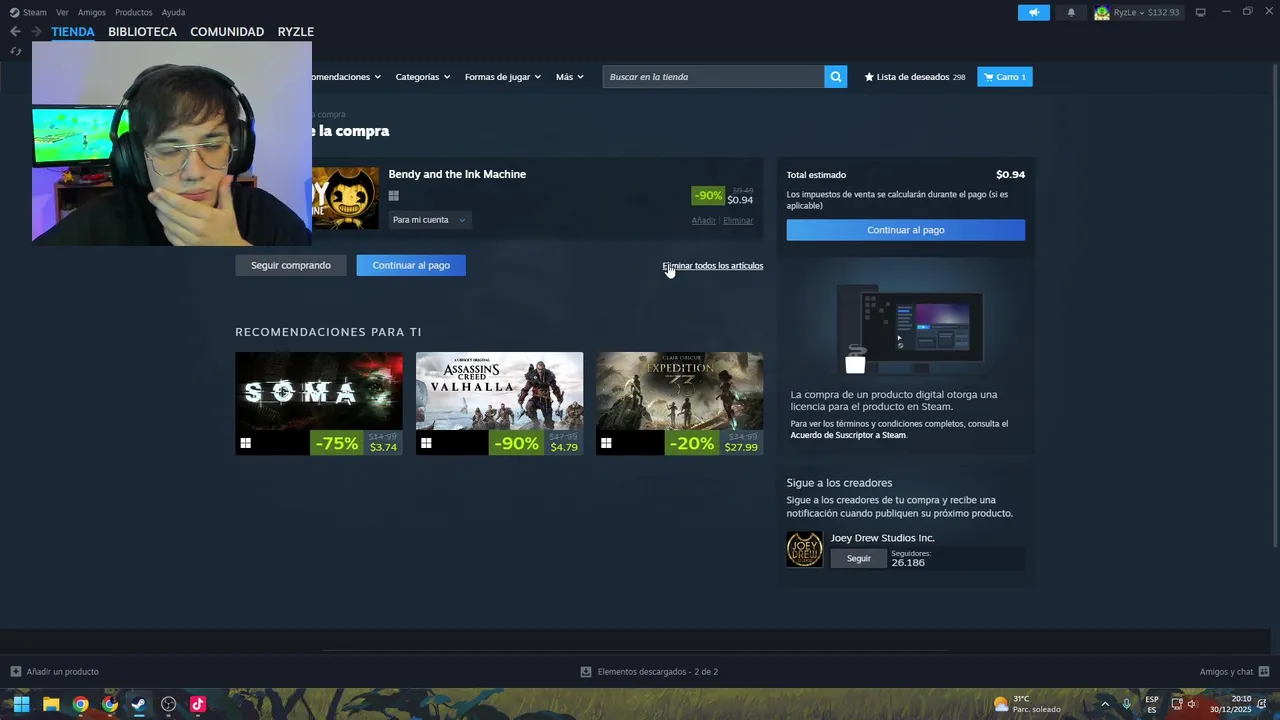Screen dimensions: 1280x720
Task: Click Continuar al pago below the cart item
Action: [411, 265]
